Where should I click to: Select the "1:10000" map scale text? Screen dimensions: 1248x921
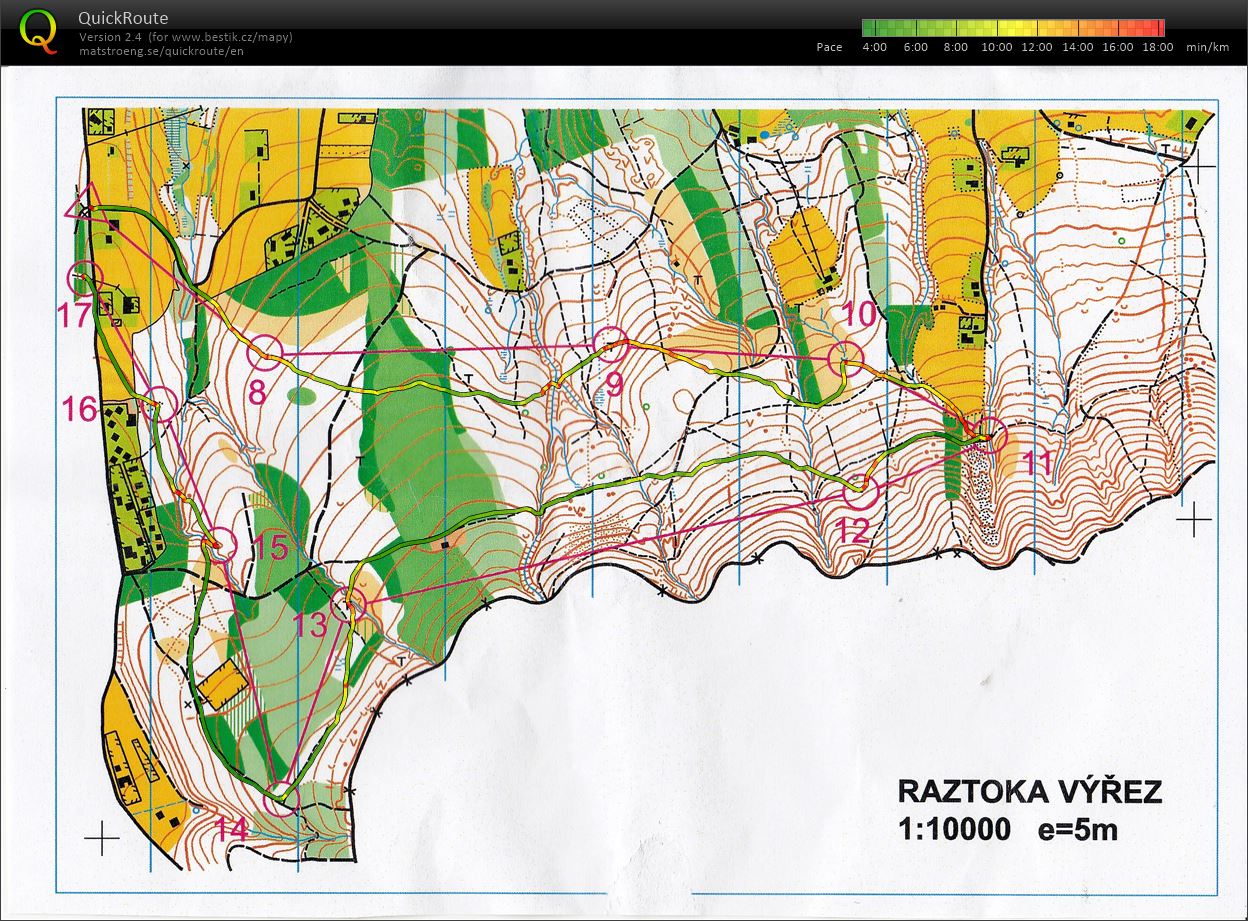[954, 830]
